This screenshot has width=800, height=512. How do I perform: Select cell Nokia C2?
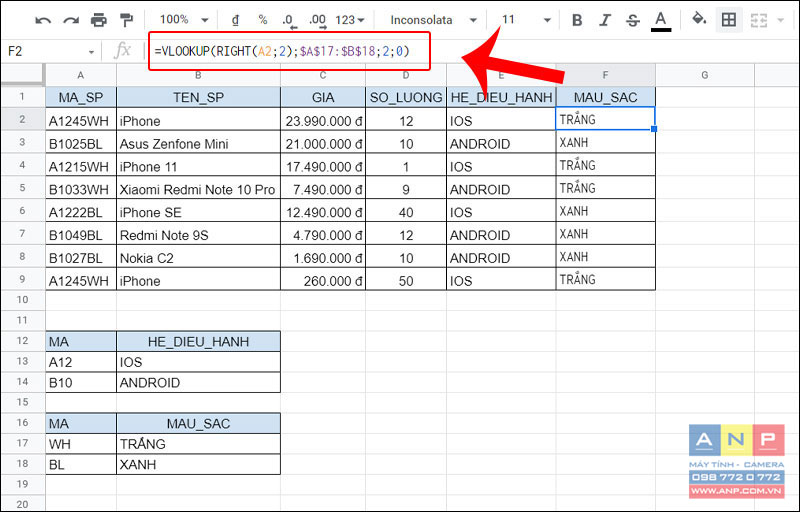click(198, 258)
